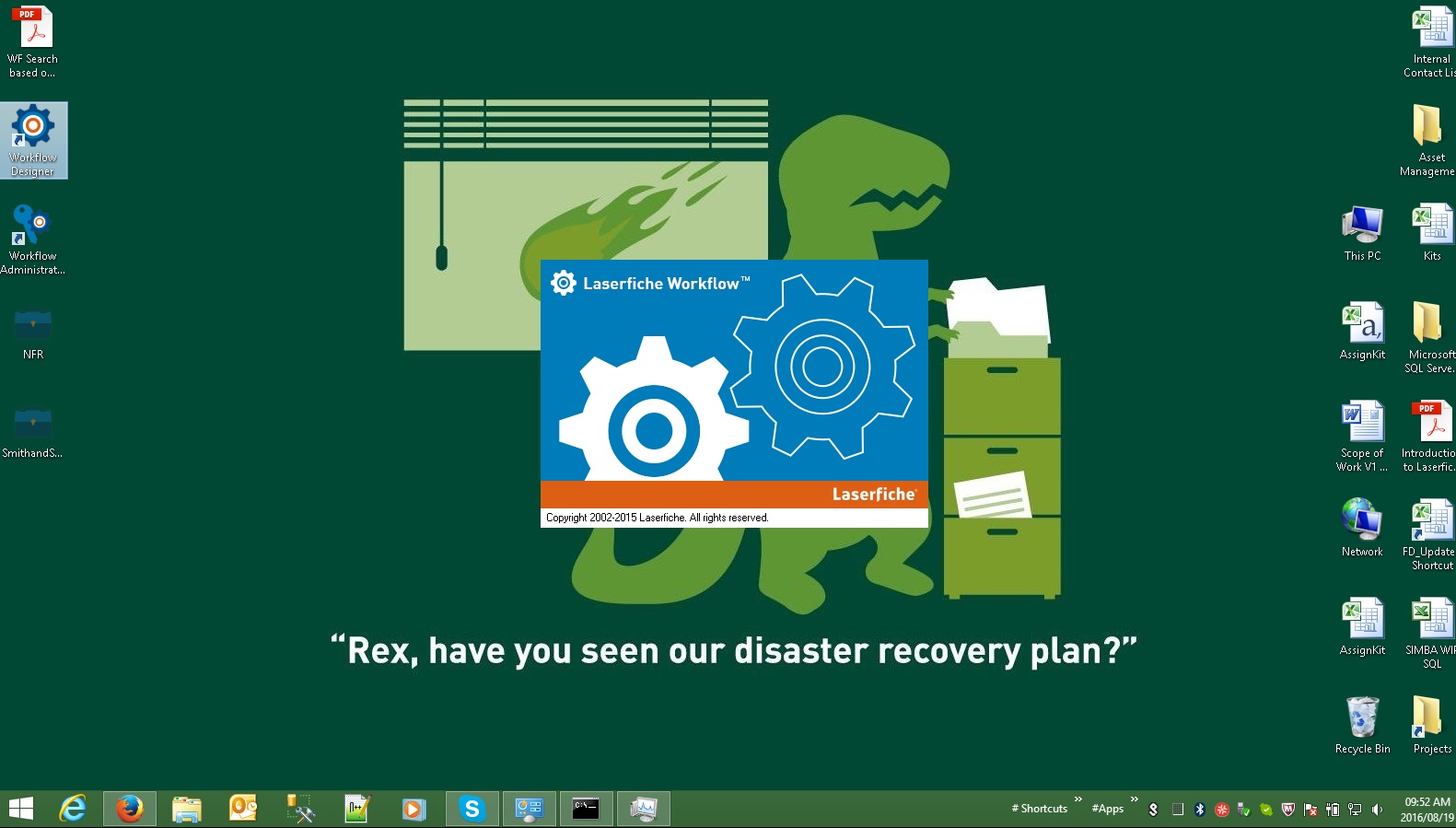Viewport: 1456px width, 828px height.
Task: Click the volume speaker tray icon
Action: [1377, 810]
